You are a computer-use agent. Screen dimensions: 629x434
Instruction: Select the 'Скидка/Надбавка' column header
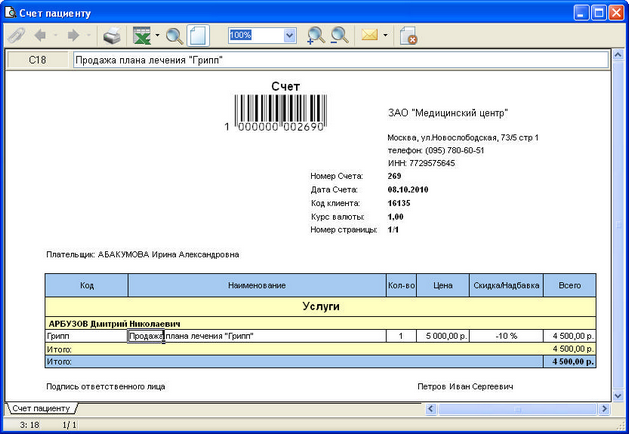[506, 286]
